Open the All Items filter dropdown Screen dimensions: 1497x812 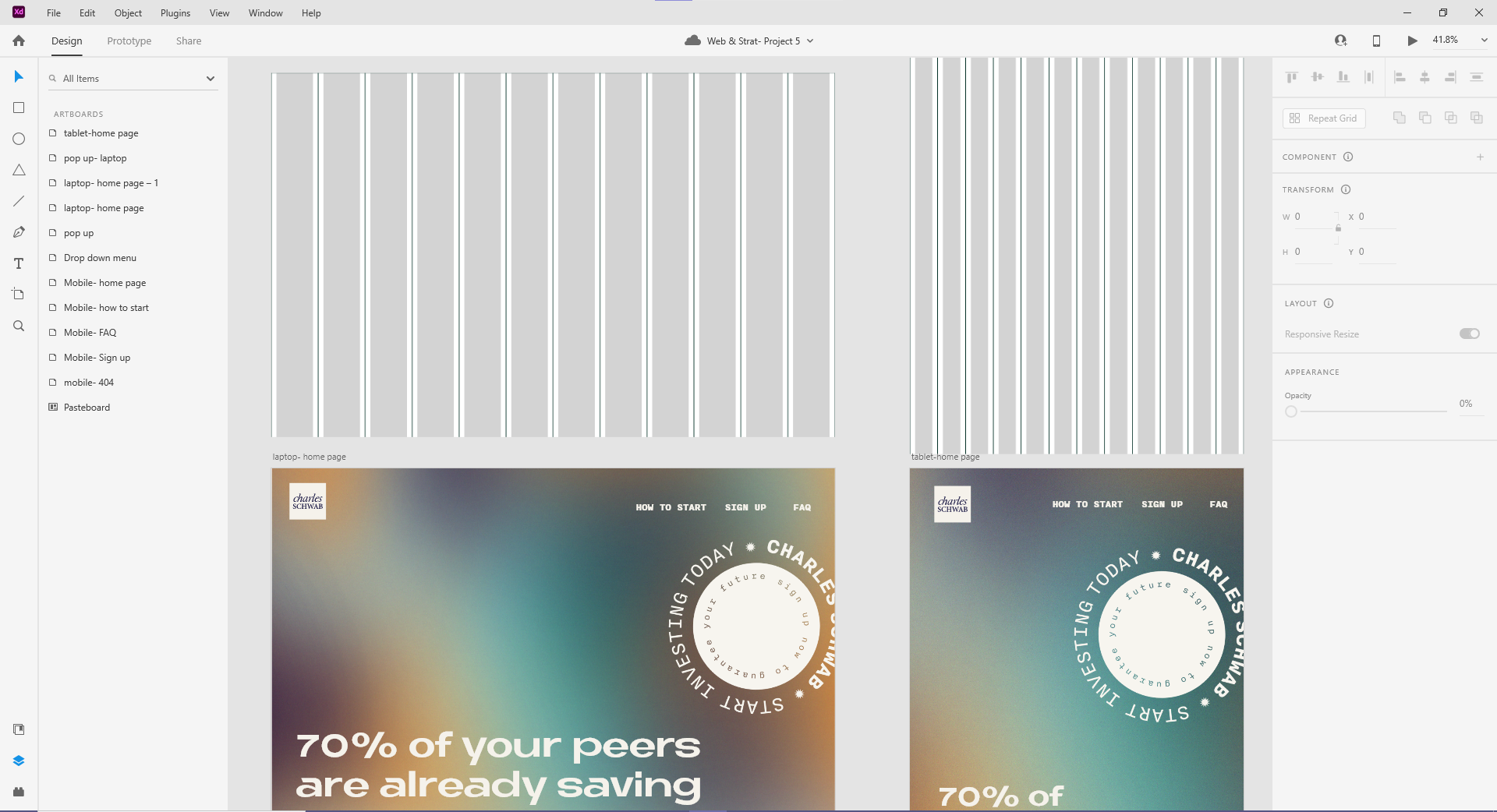tap(211, 79)
